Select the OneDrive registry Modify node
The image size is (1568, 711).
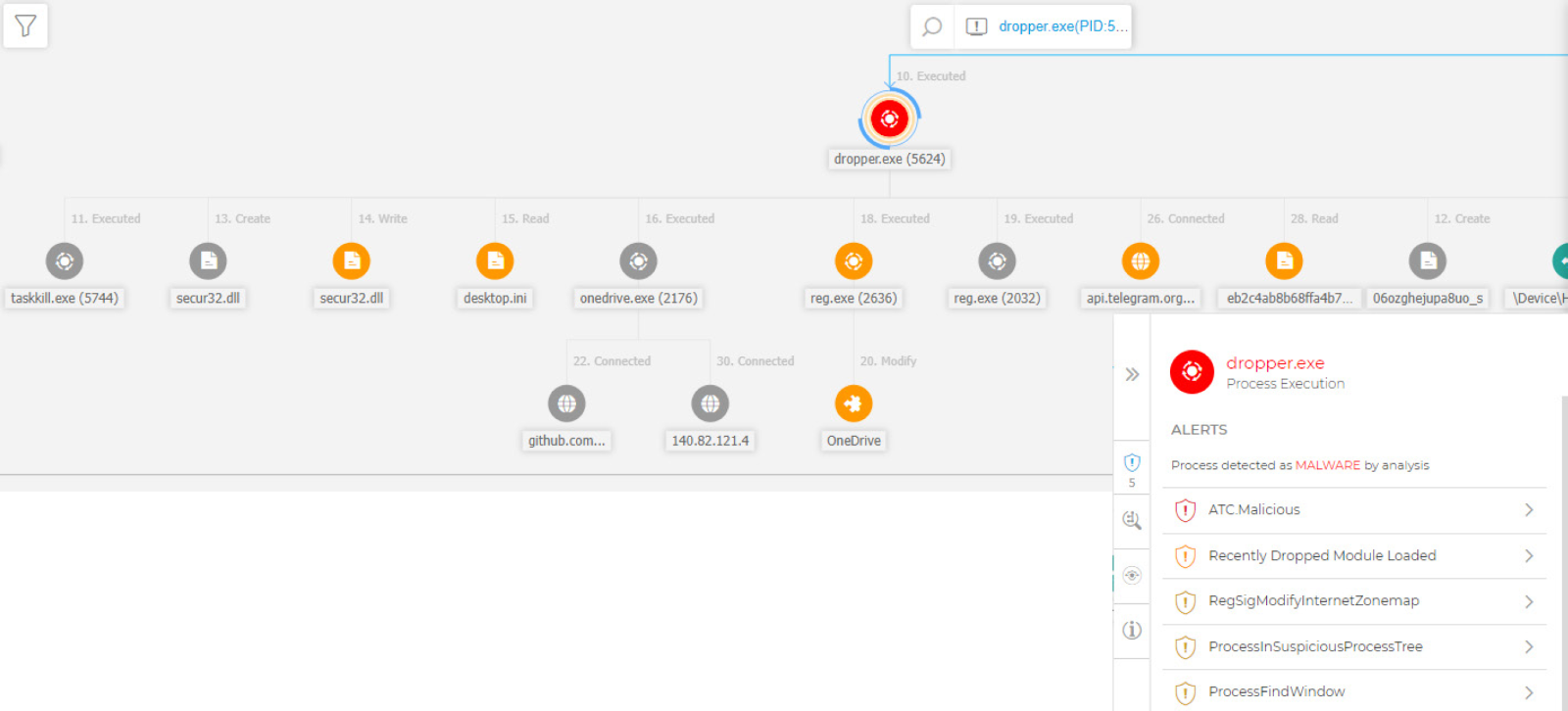click(854, 403)
